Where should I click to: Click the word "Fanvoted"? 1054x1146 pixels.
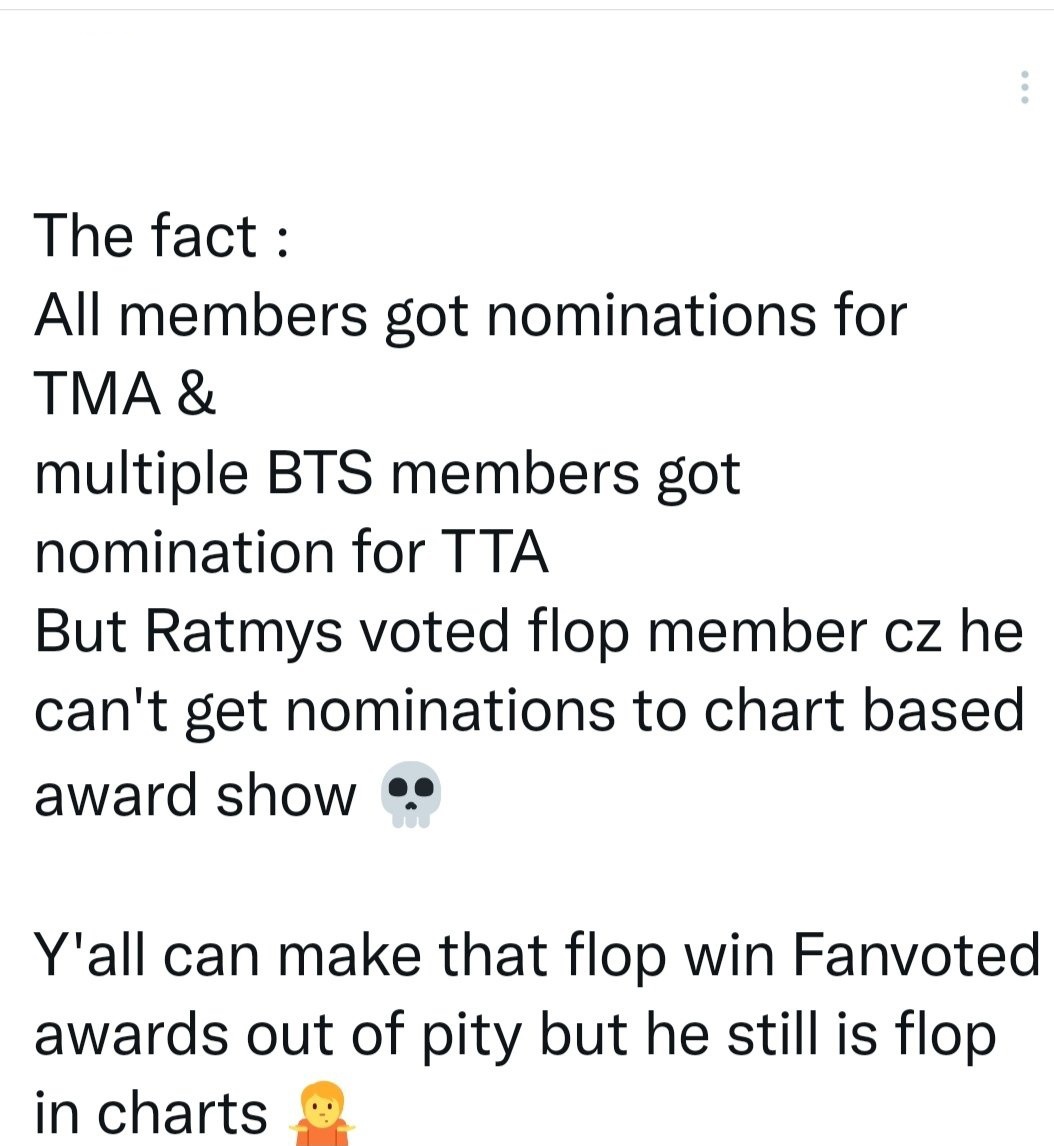point(916,954)
